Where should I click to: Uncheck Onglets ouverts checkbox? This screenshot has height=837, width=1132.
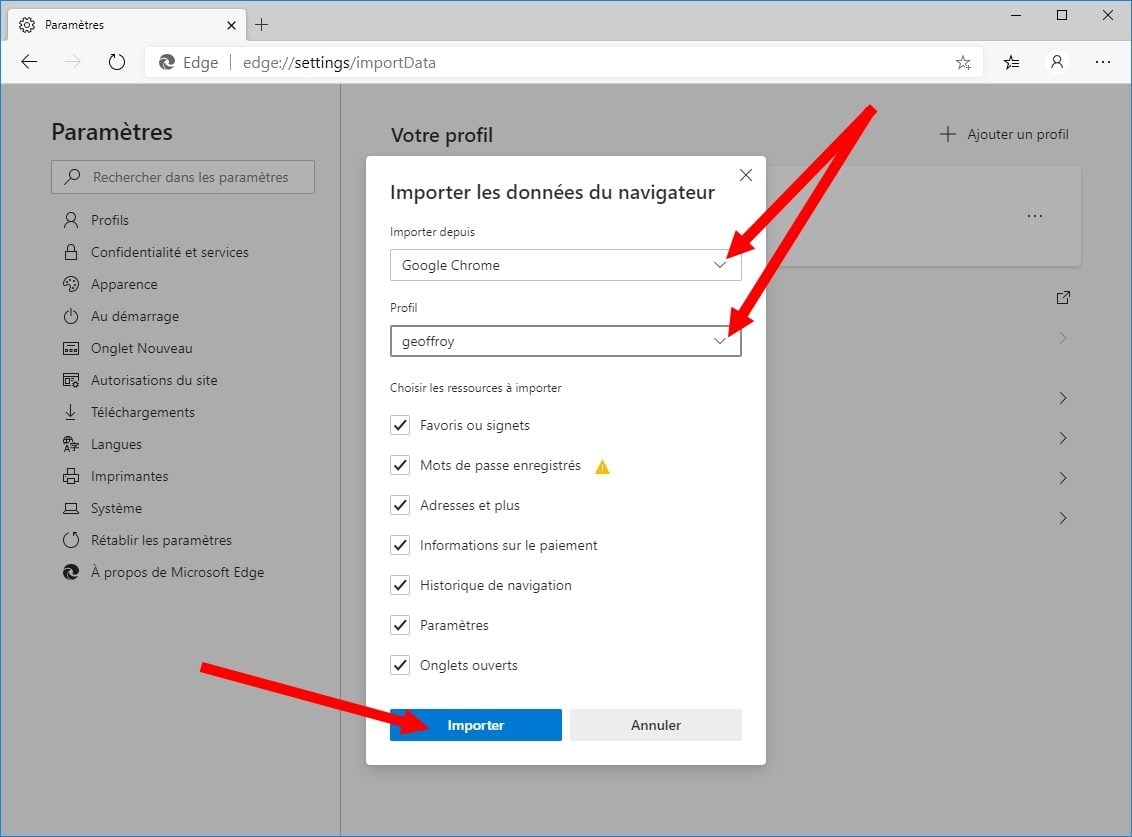[400, 664]
